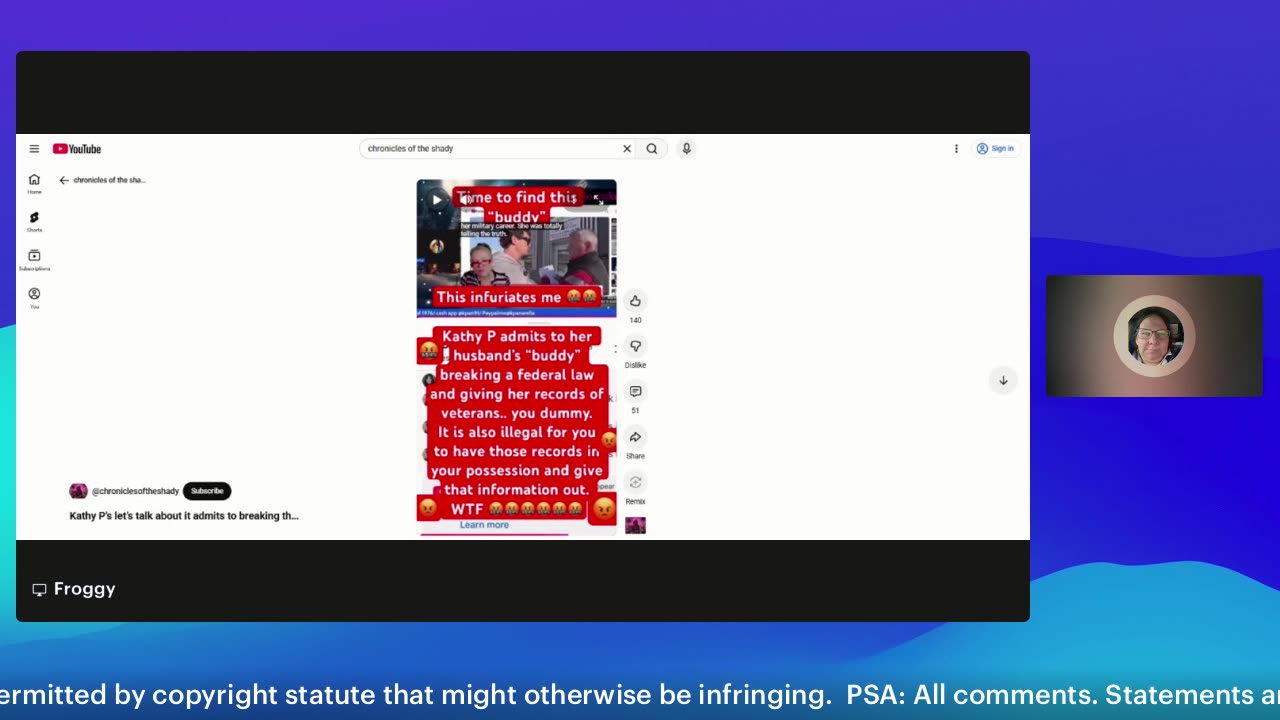Open Shorts in the YouTube sidebar
Viewport: 1280px width, 720px height.
[x=34, y=222]
